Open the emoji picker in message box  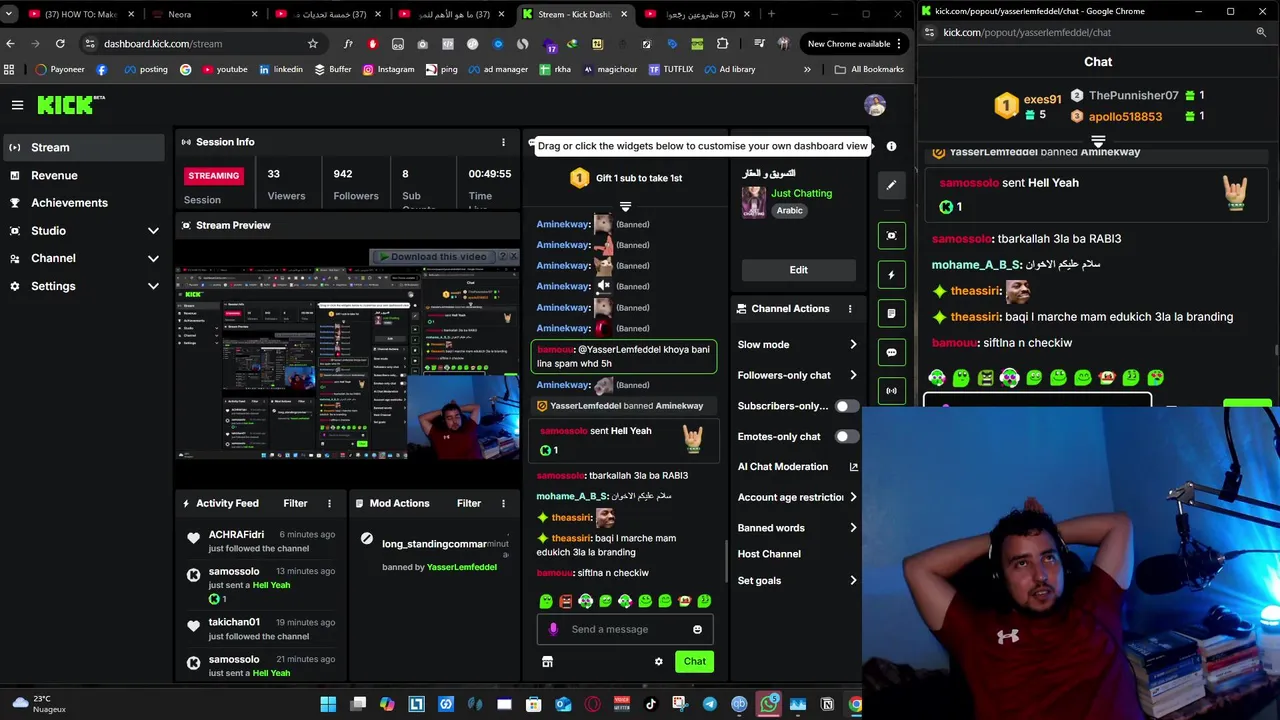coord(697,629)
